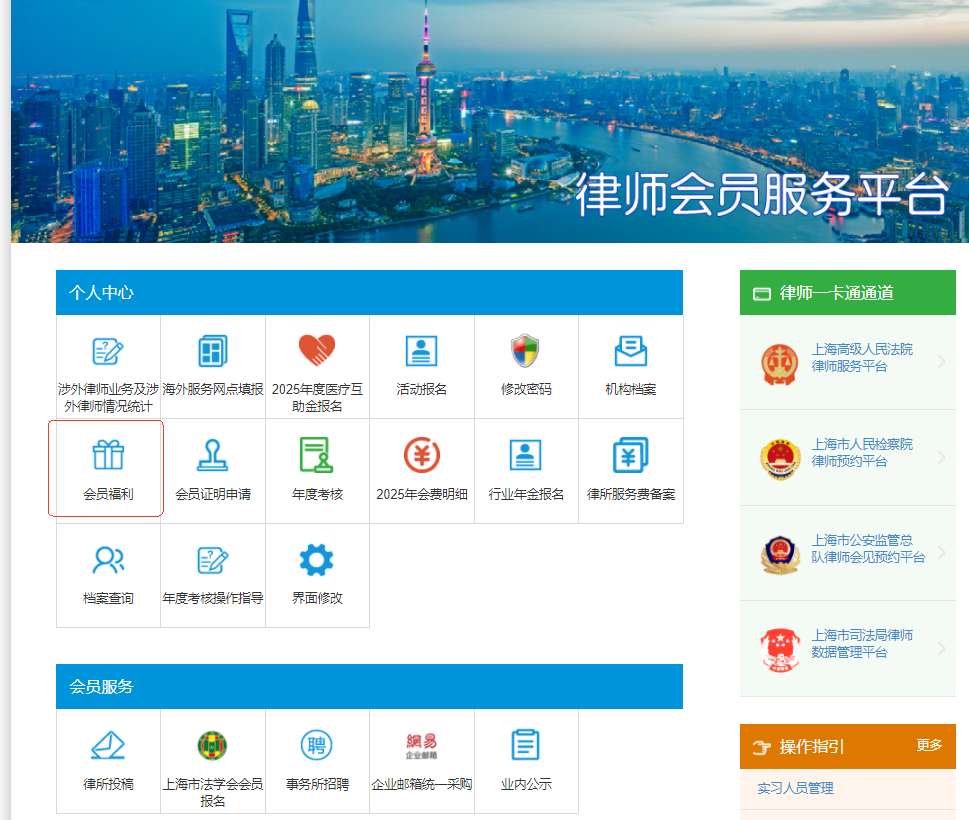969x820 pixels.
Task: Open 年度考核 annual review icon
Action: click(317, 455)
